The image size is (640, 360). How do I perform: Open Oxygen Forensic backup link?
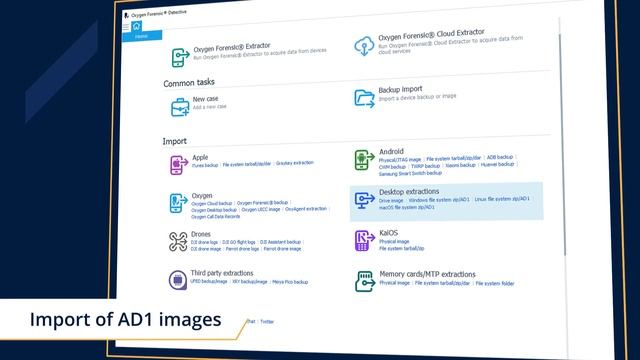point(262,202)
